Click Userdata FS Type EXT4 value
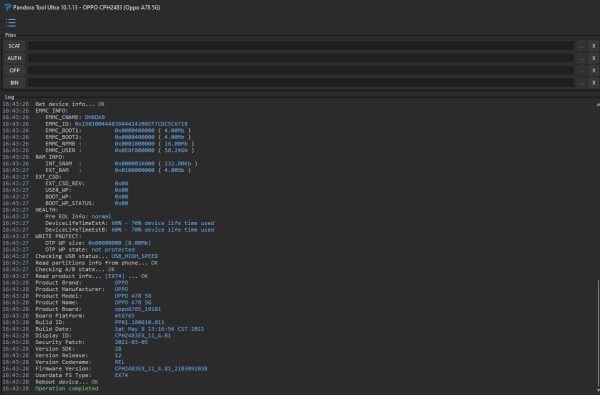This screenshot has width=600, height=395. coord(121,375)
